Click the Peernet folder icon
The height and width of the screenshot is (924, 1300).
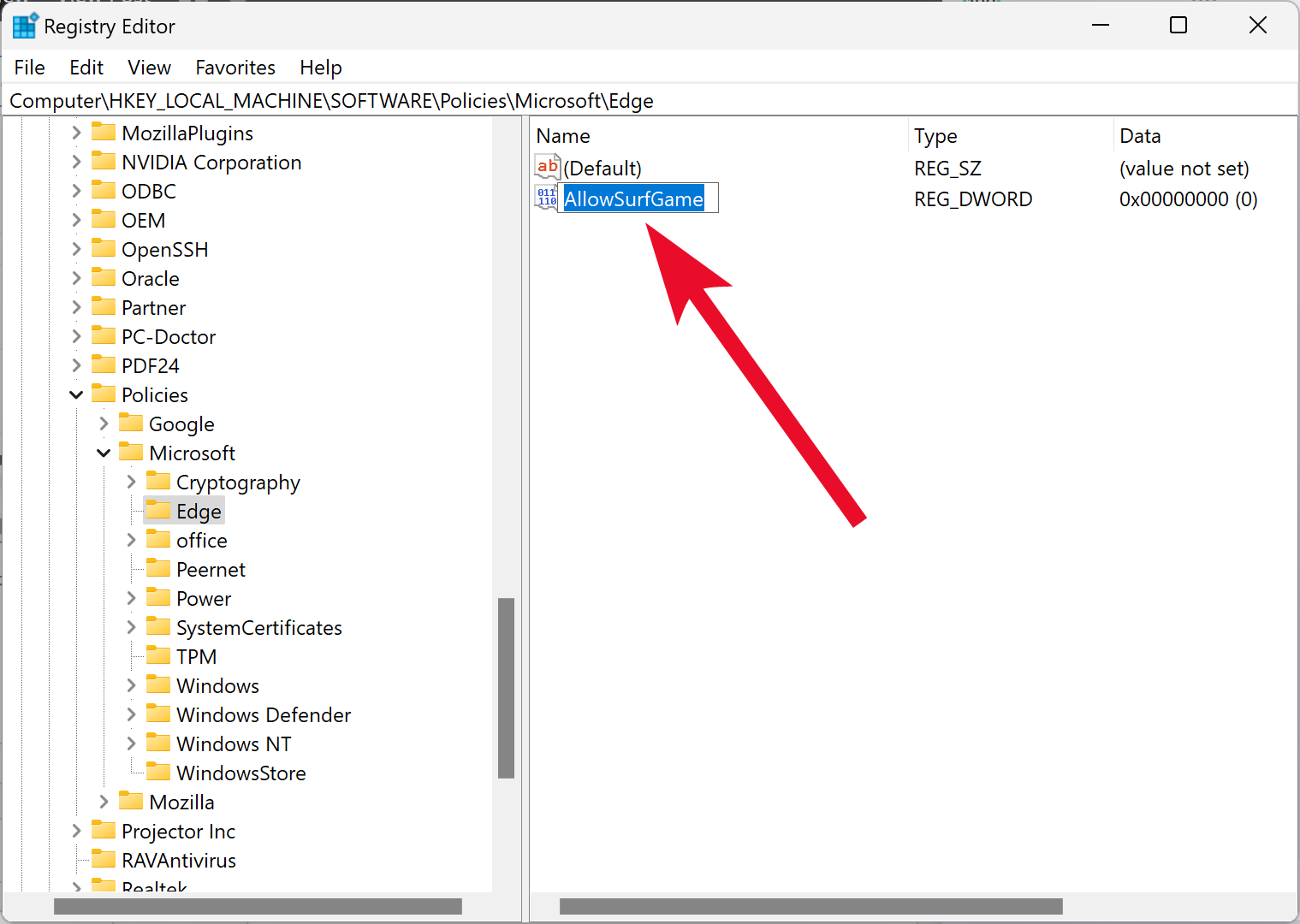[x=158, y=568]
